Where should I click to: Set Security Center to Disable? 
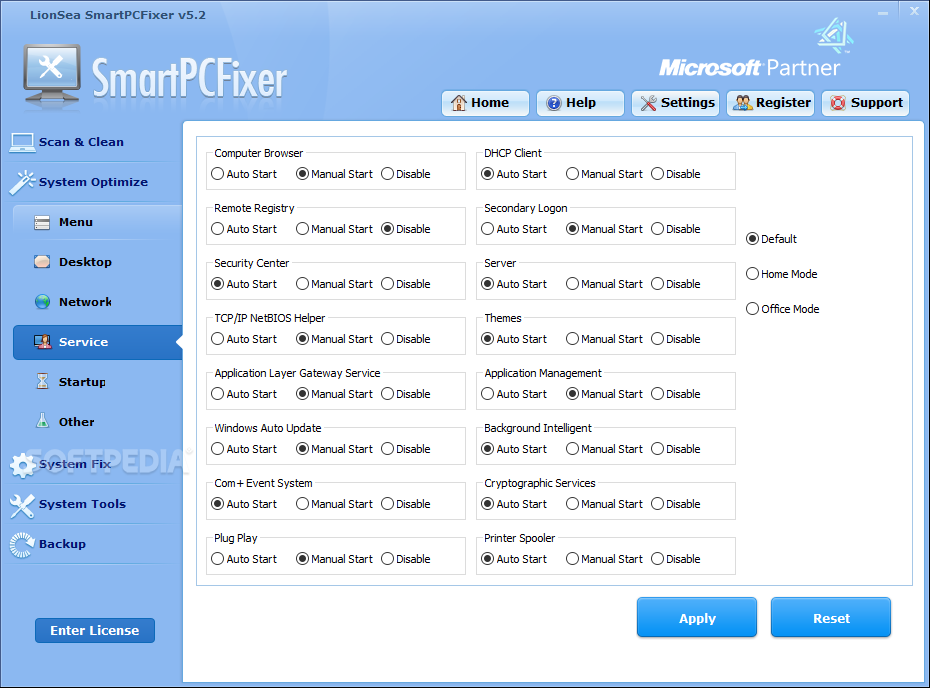click(x=387, y=284)
